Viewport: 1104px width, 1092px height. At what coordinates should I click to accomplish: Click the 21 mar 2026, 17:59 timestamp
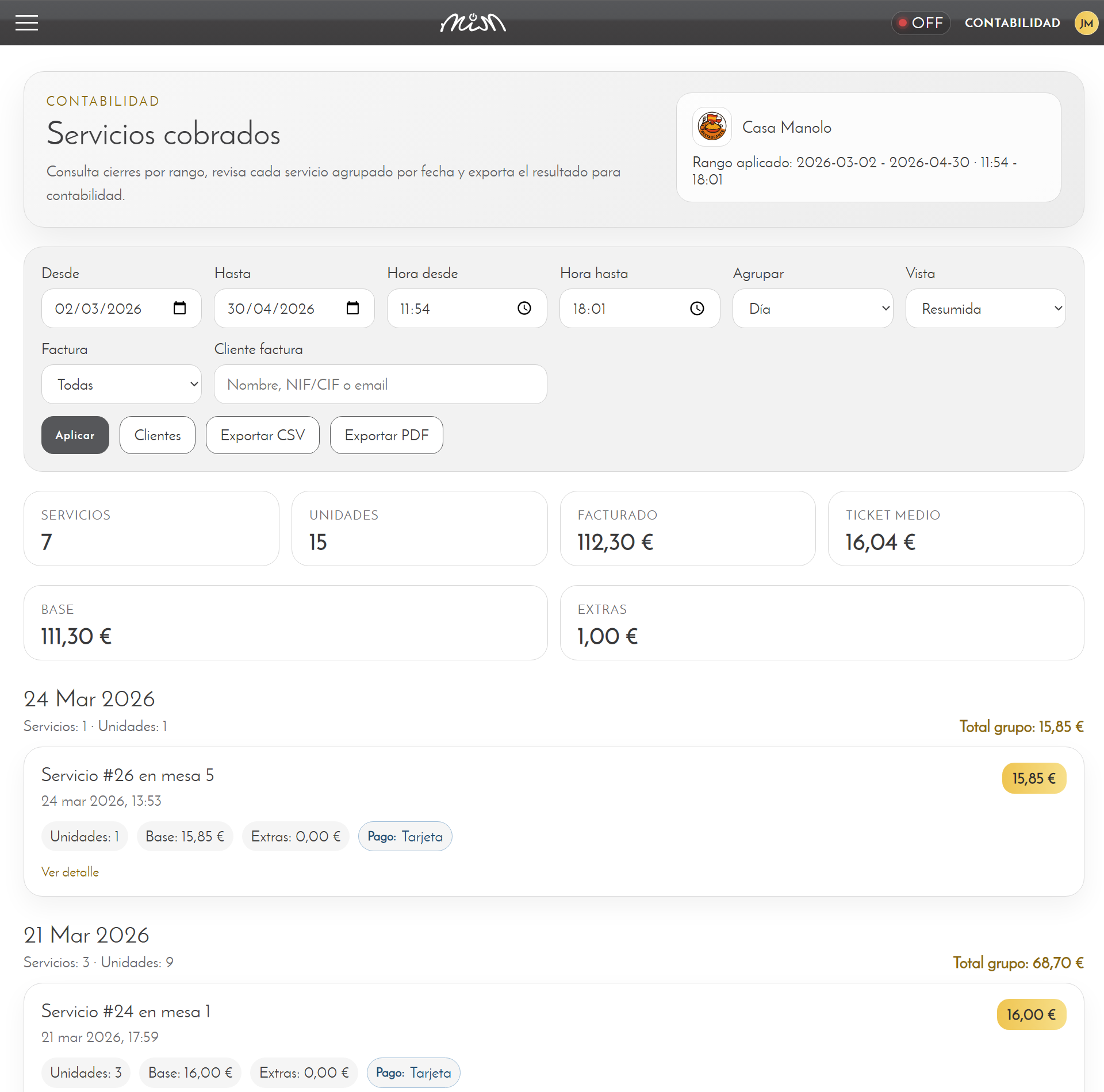pos(100,1037)
